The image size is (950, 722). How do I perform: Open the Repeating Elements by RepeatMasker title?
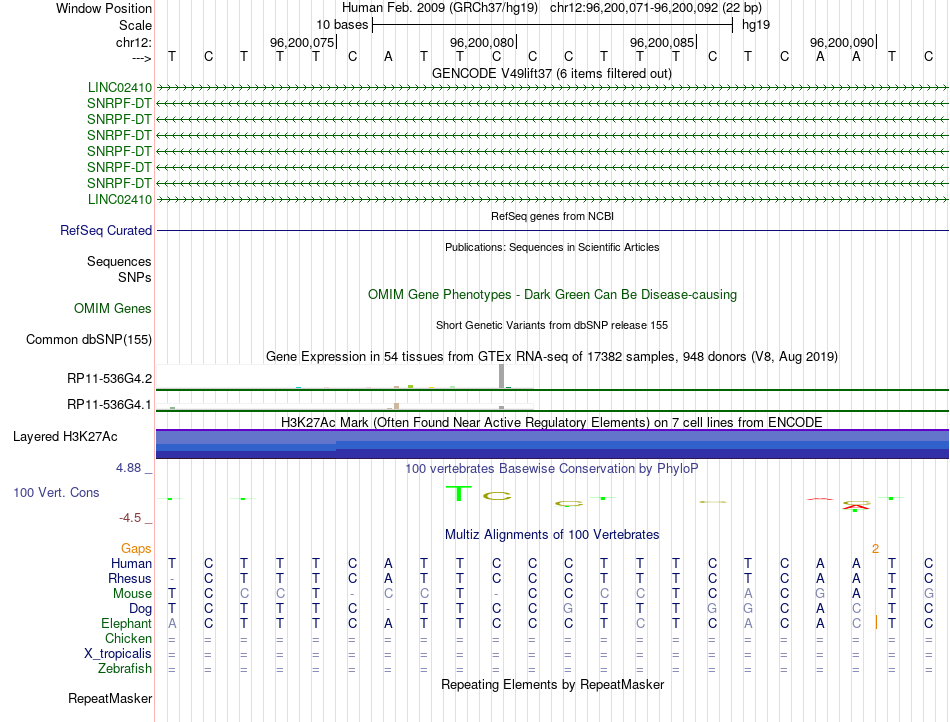pyautogui.click(x=552, y=684)
